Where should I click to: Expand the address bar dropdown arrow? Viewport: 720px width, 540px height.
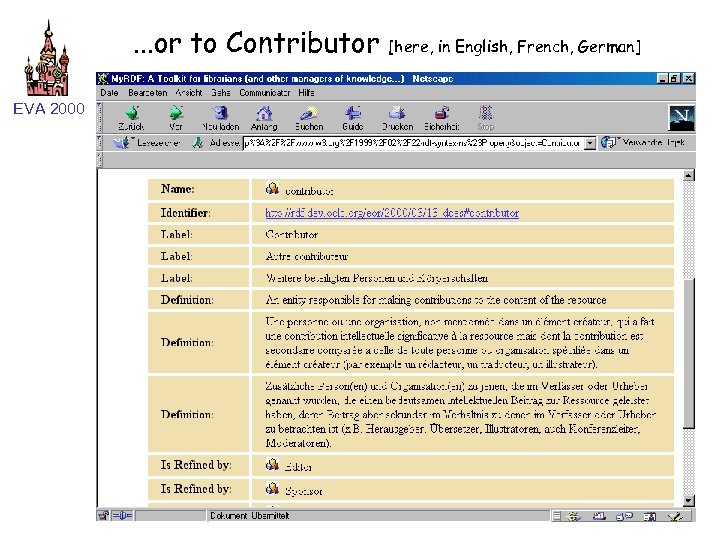coord(590,143)
